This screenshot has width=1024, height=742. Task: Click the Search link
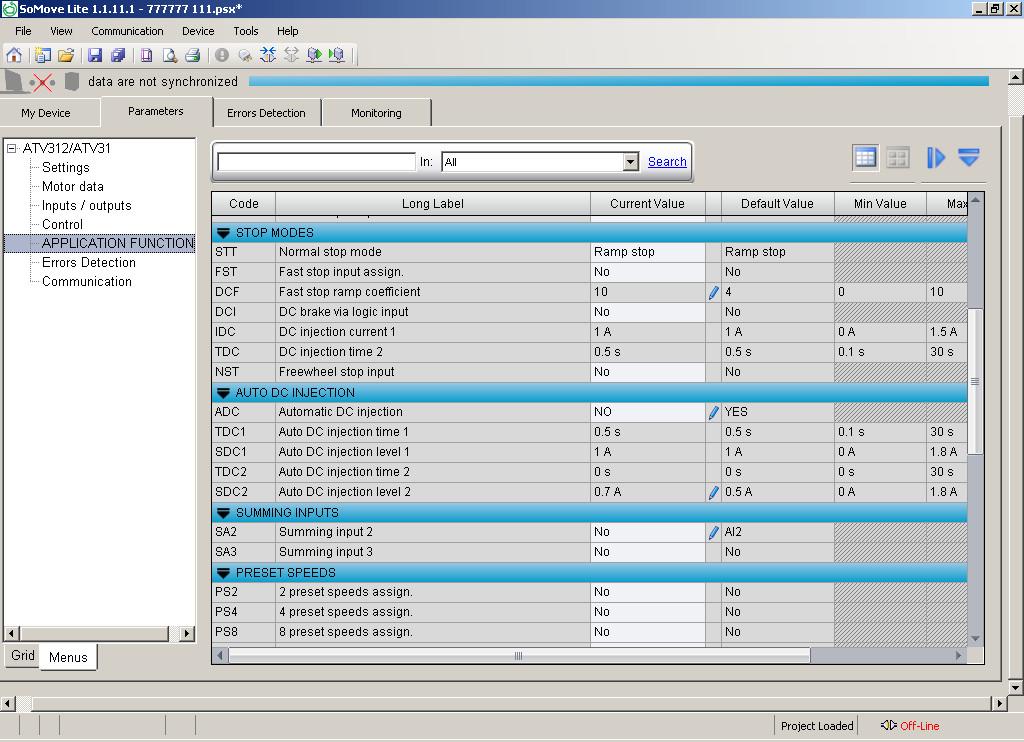pyautogui.click(x=667, y=161)
